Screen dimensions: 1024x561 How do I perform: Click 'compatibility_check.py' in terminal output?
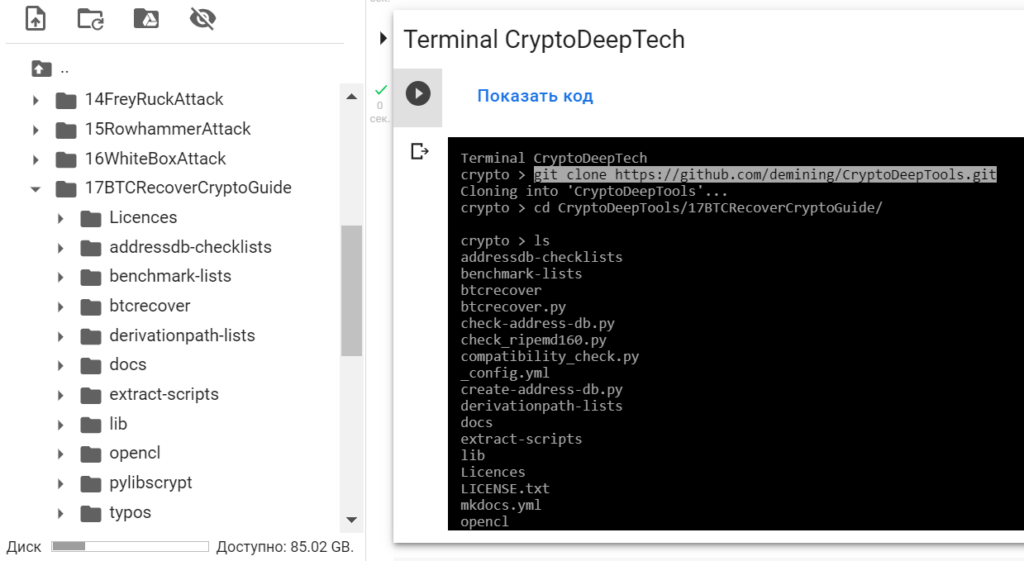coord(549,357)
